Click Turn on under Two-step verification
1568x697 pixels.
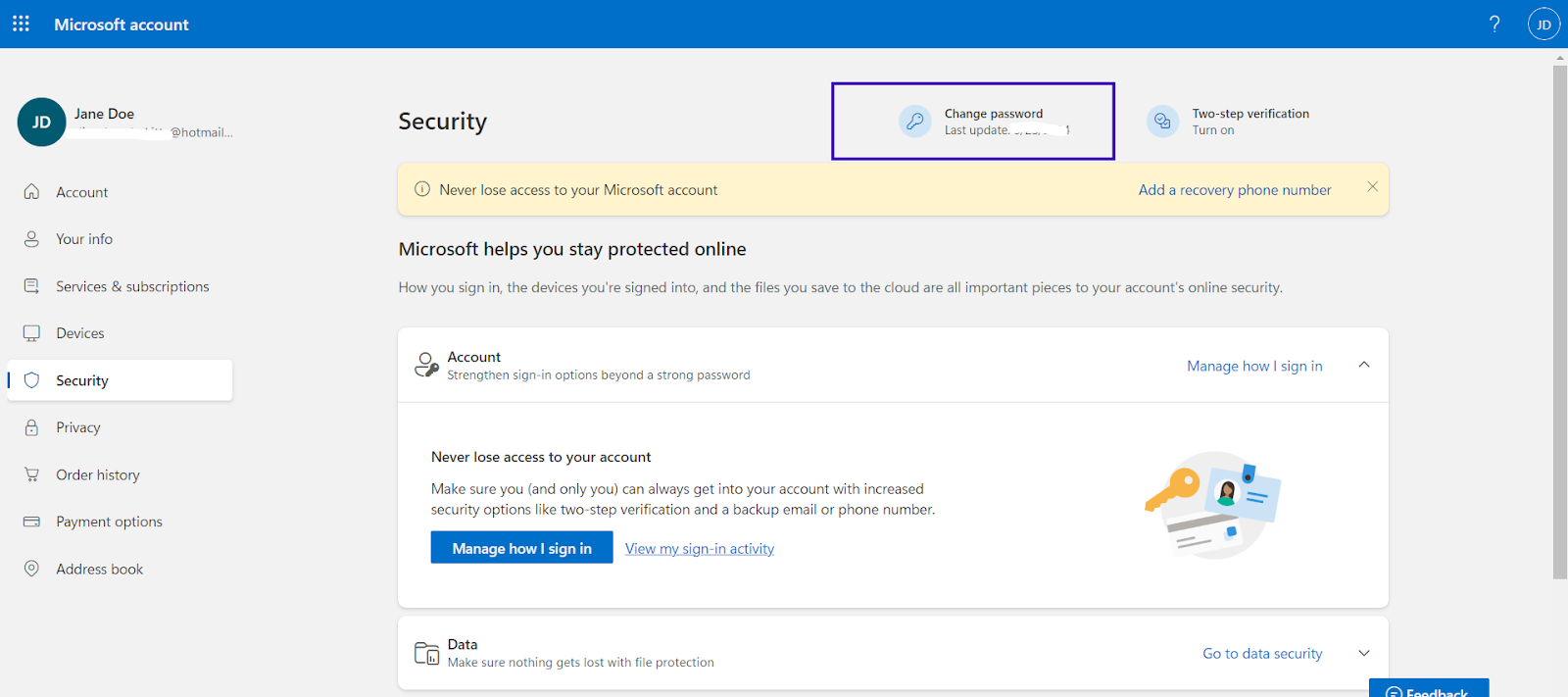(1213, 130)
